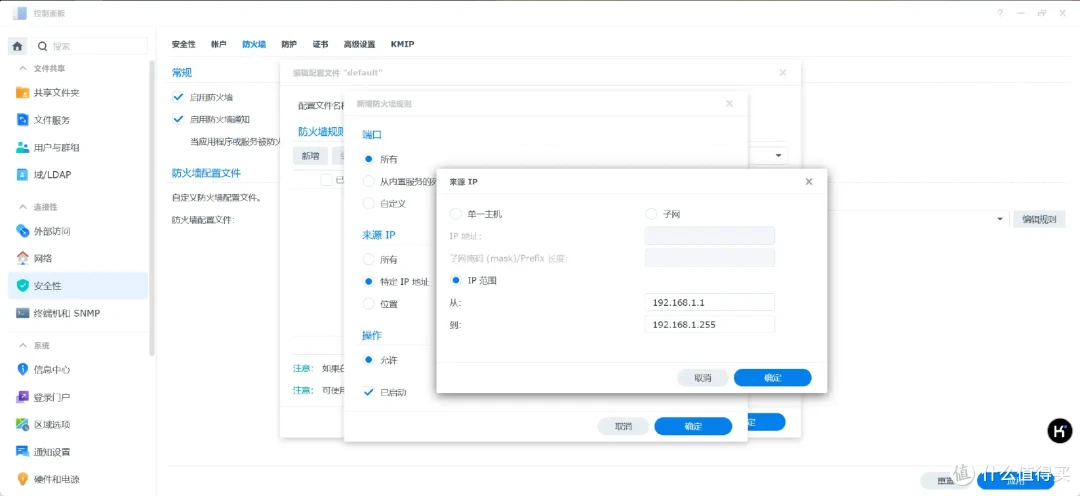Open 共享文件夹 shared folder icon
Screen dimensions: 1080x496
(22, 92)
